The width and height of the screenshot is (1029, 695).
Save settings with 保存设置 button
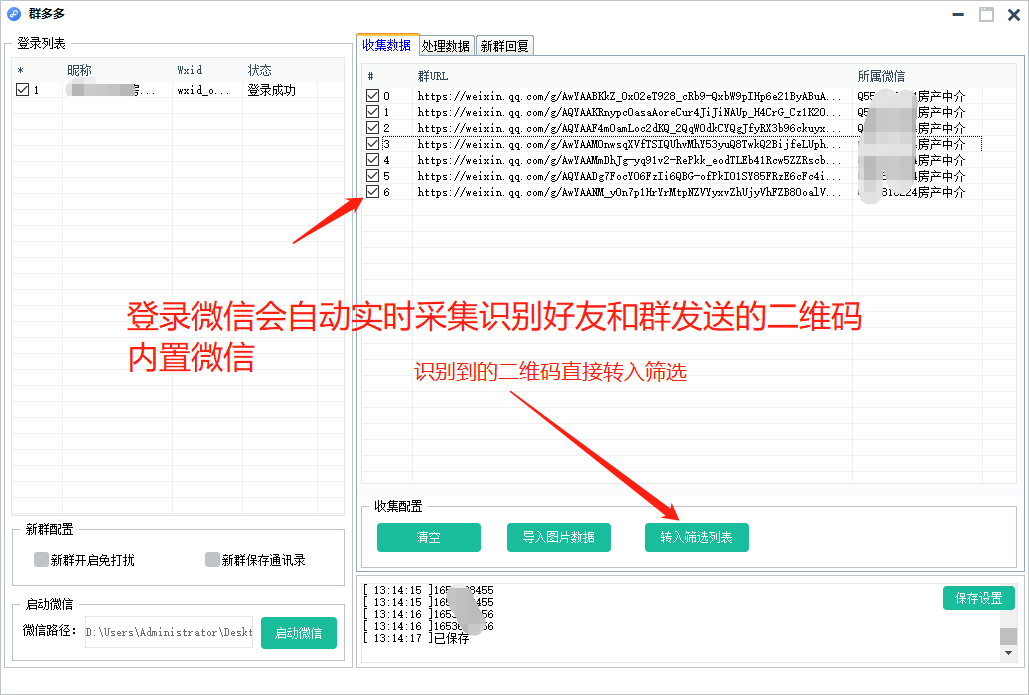click(x=978, y=598)
